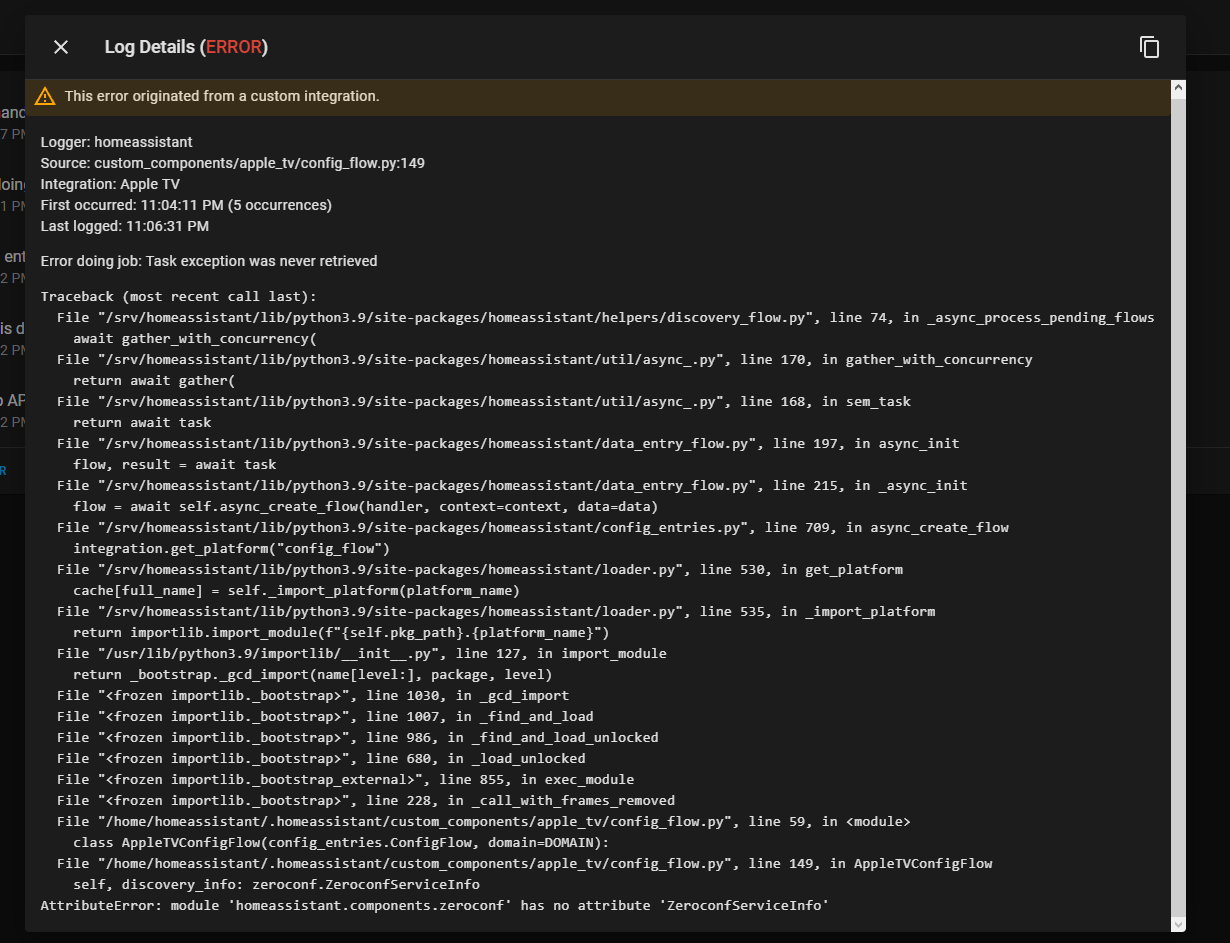This screenshot has height=943, width=1230.
Task: Click the scrollbar up arrow
Action: (x=1177, y=88)
